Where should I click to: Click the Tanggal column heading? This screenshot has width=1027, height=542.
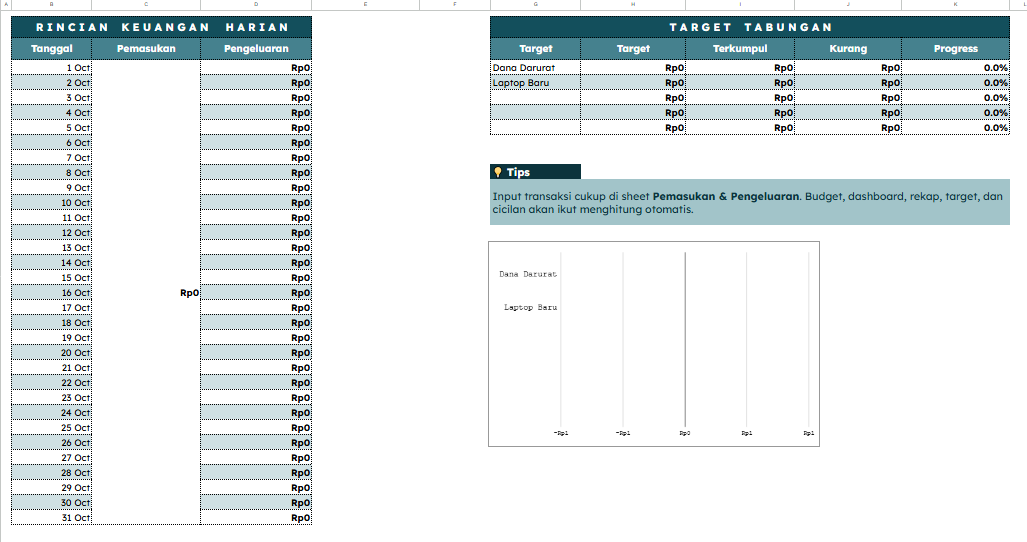tap(51, 48)
